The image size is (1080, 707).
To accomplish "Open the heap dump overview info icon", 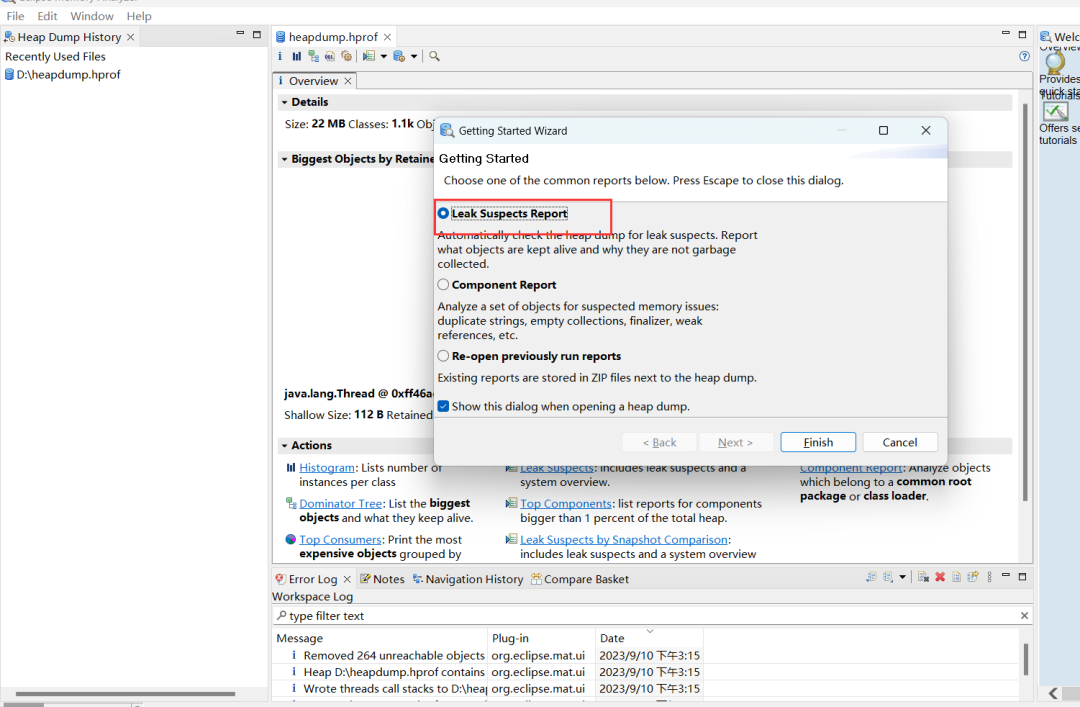I will 280,57.
